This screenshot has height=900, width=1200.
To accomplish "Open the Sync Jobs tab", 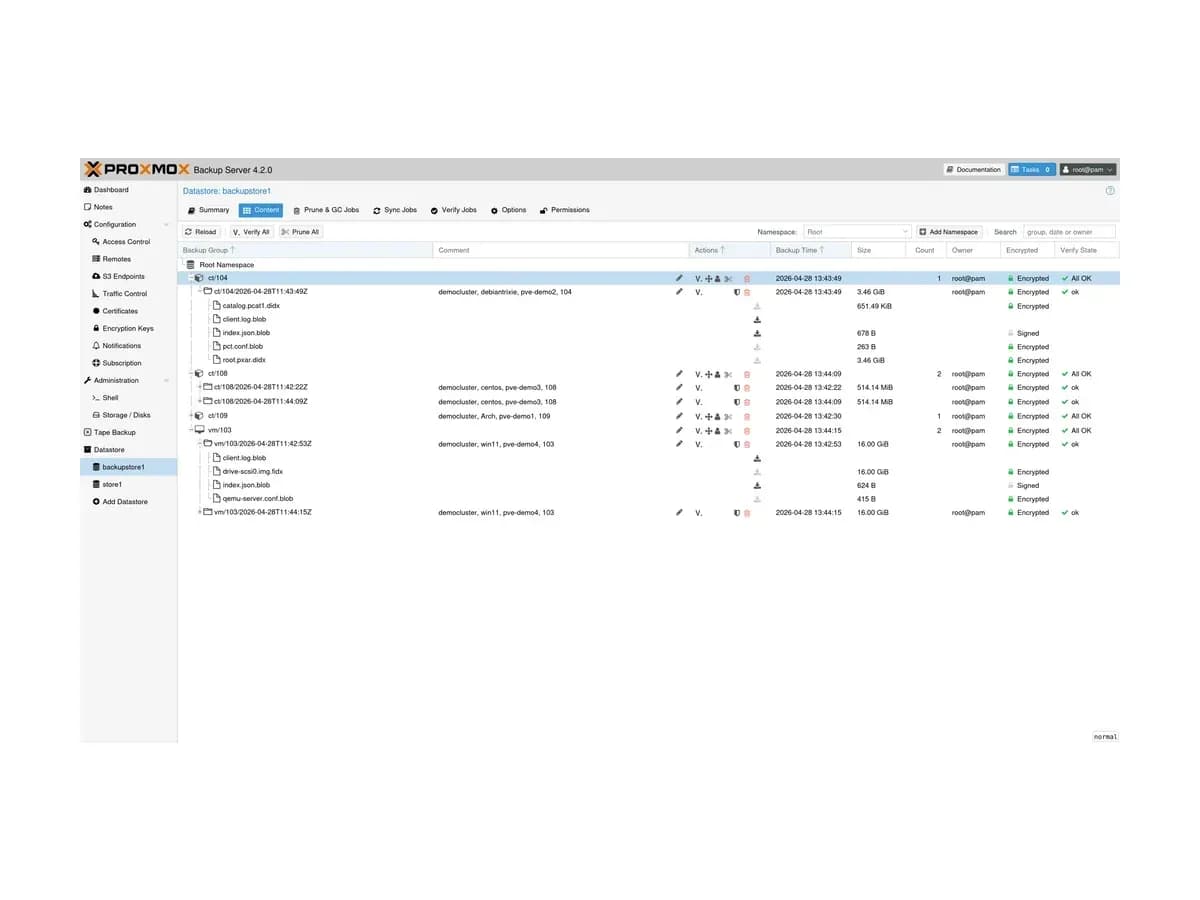I will 395,210.
